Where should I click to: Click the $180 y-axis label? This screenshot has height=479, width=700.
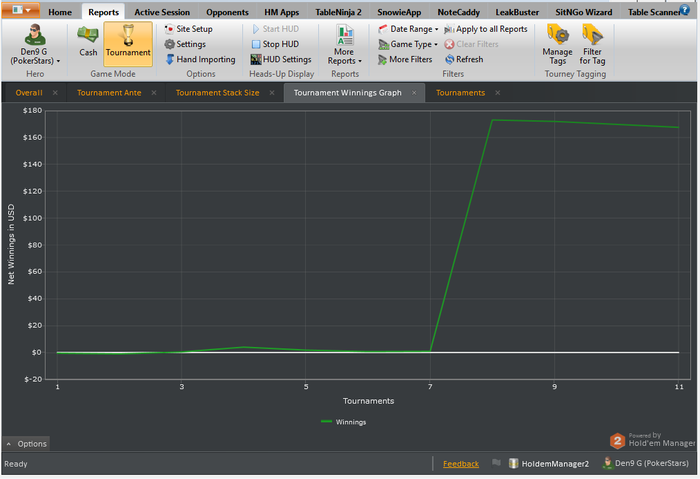33,110
